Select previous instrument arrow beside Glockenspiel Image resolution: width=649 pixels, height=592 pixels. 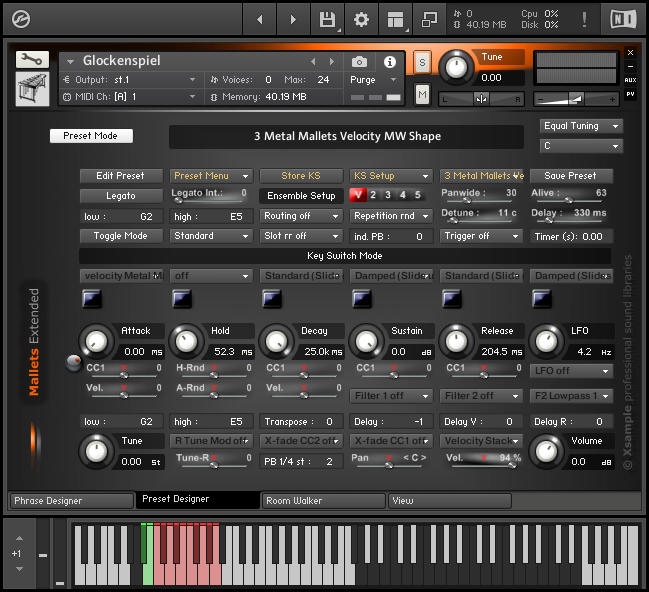click(x=313, y=62)
